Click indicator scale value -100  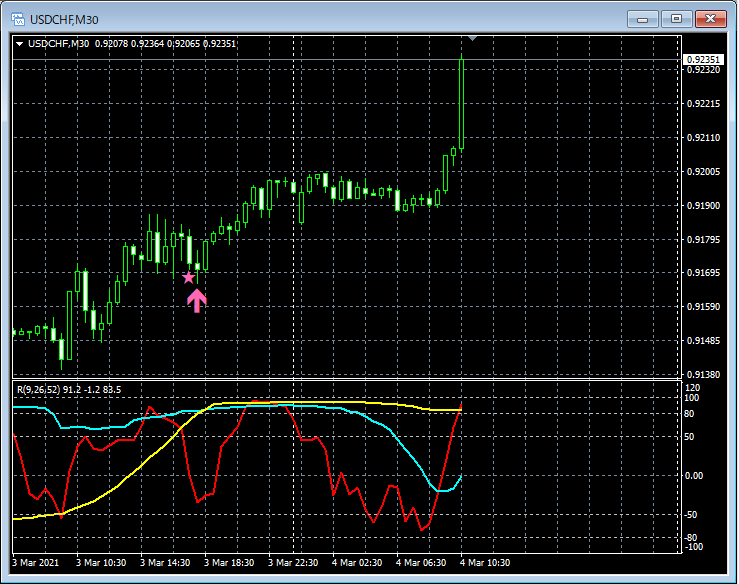(693, 547)
